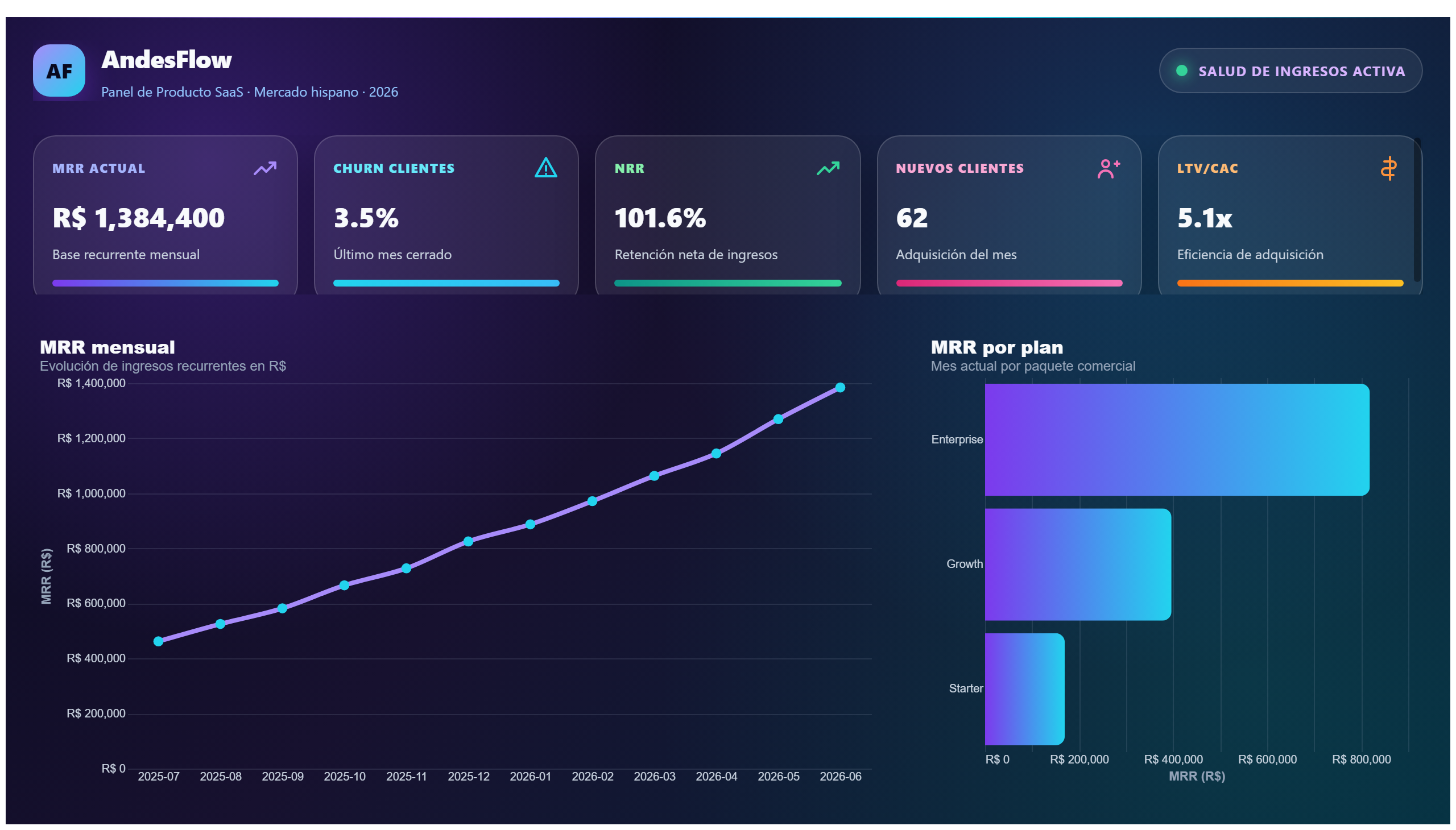The height and width of the screenshot is (830, 1456).
Task: Select the 2026-02 data point on MRR chart
Action: coord(593,501)
